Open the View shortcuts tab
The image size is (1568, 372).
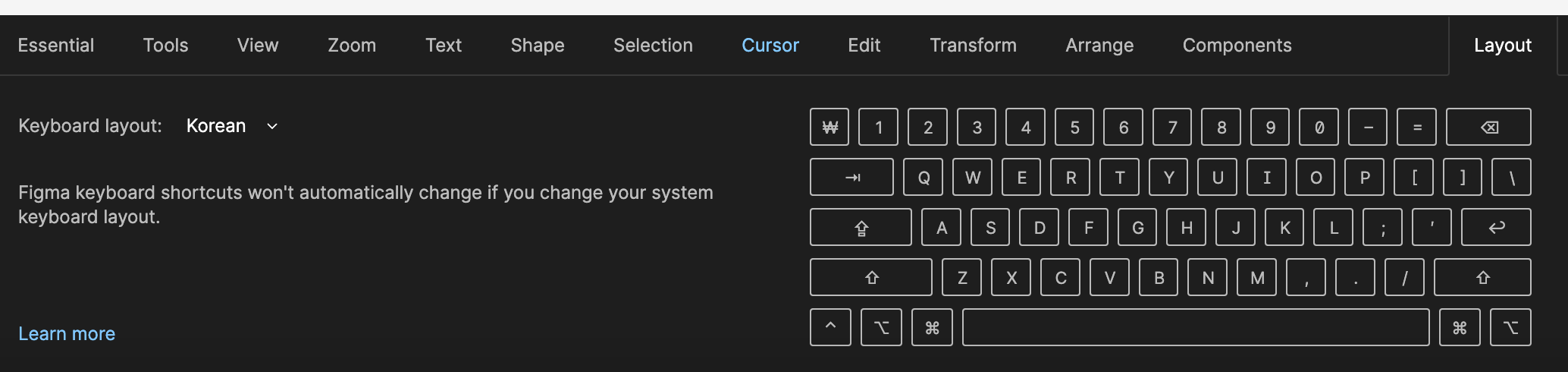pyautogui.click(x=258, y=45)
